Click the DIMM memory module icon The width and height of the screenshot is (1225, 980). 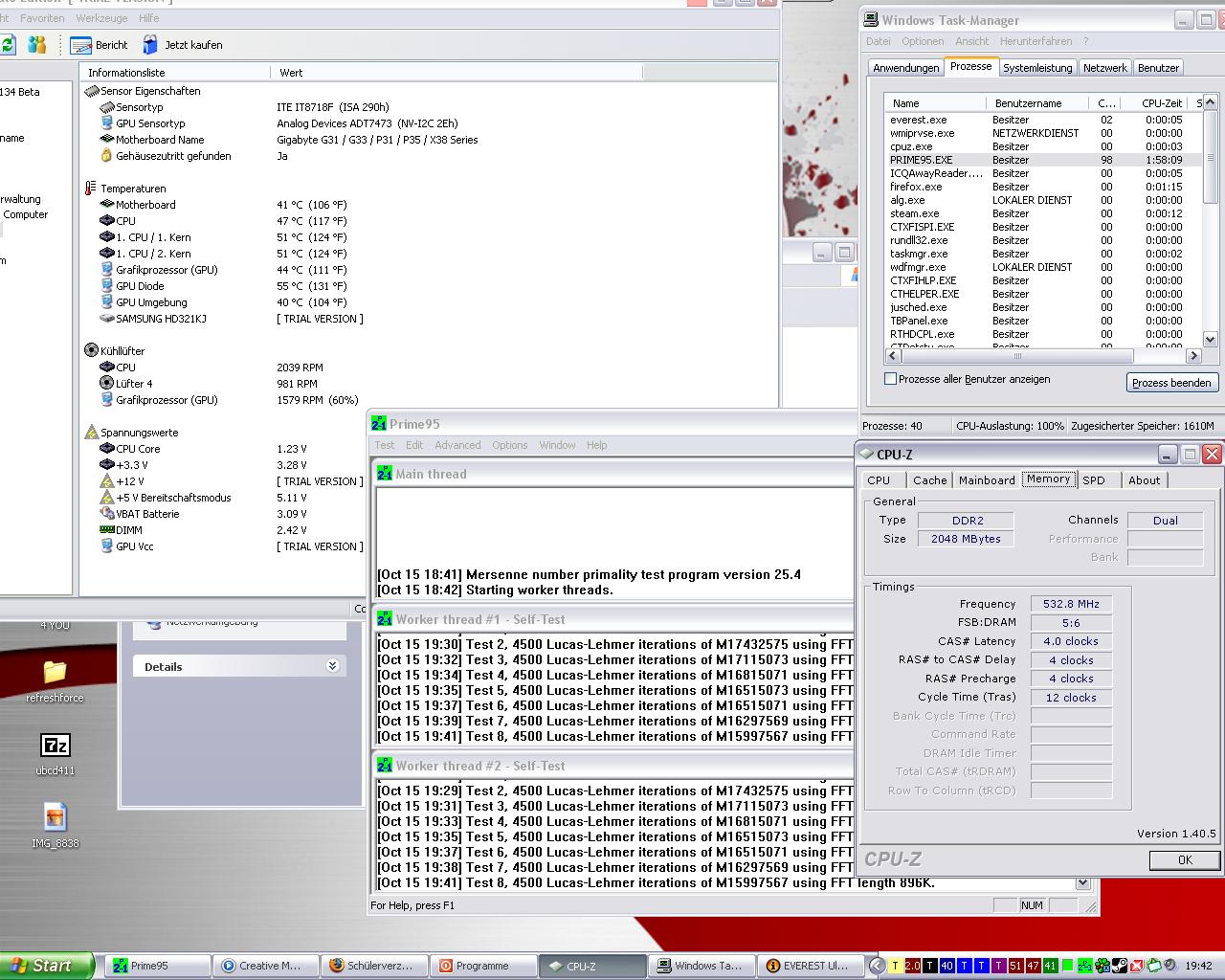point(107,530)
